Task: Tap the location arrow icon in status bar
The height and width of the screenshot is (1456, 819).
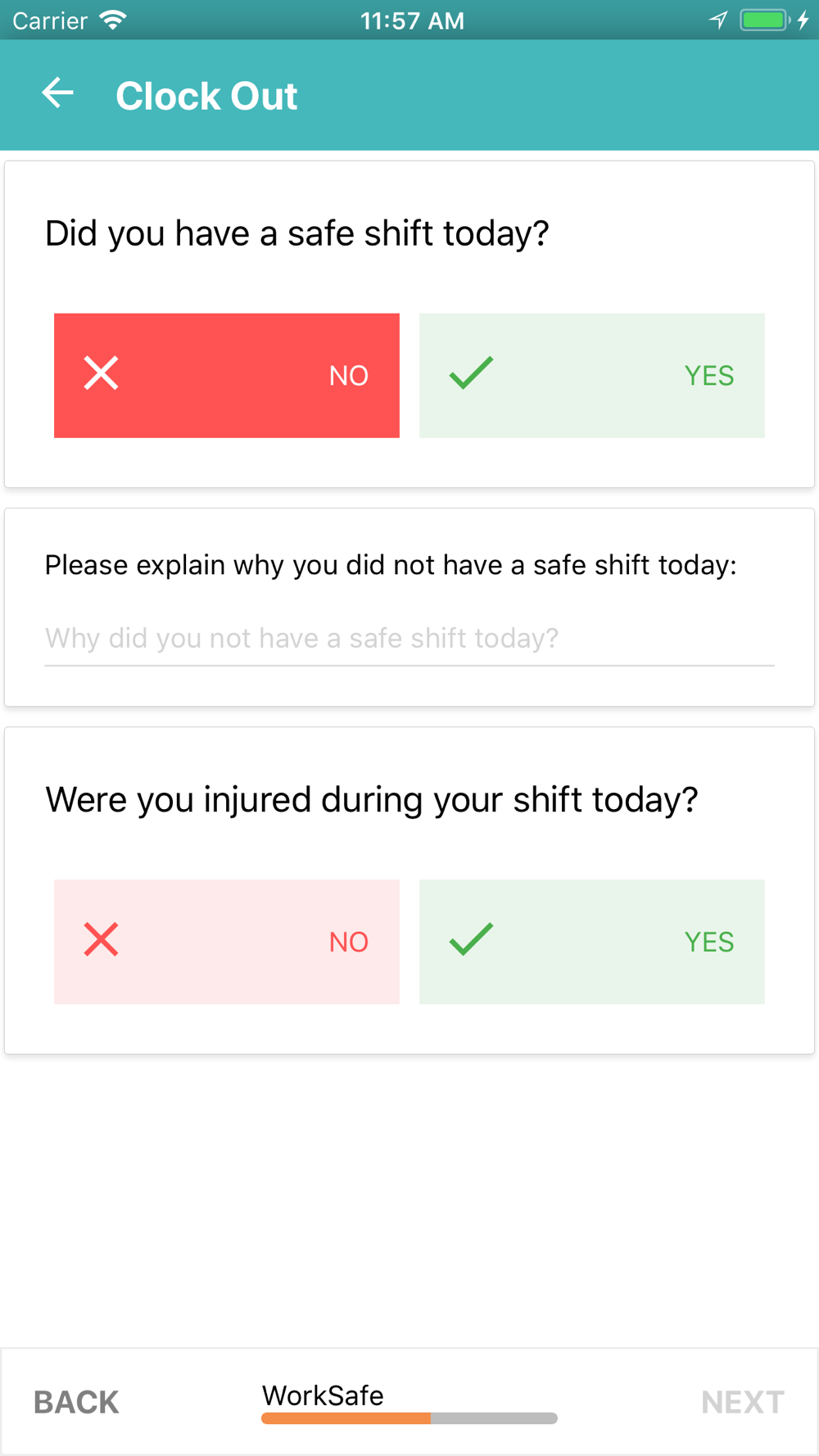Action: coord(718,20)
